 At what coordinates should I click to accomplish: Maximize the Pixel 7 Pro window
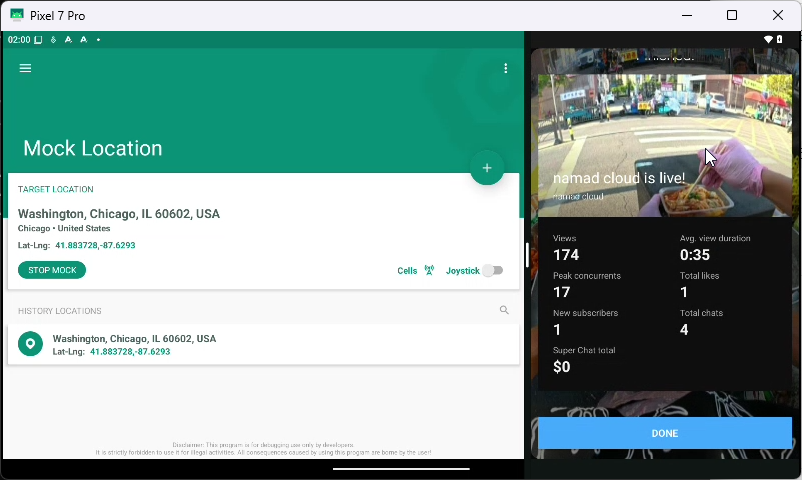pyautogui.click(x=732, y=15)
